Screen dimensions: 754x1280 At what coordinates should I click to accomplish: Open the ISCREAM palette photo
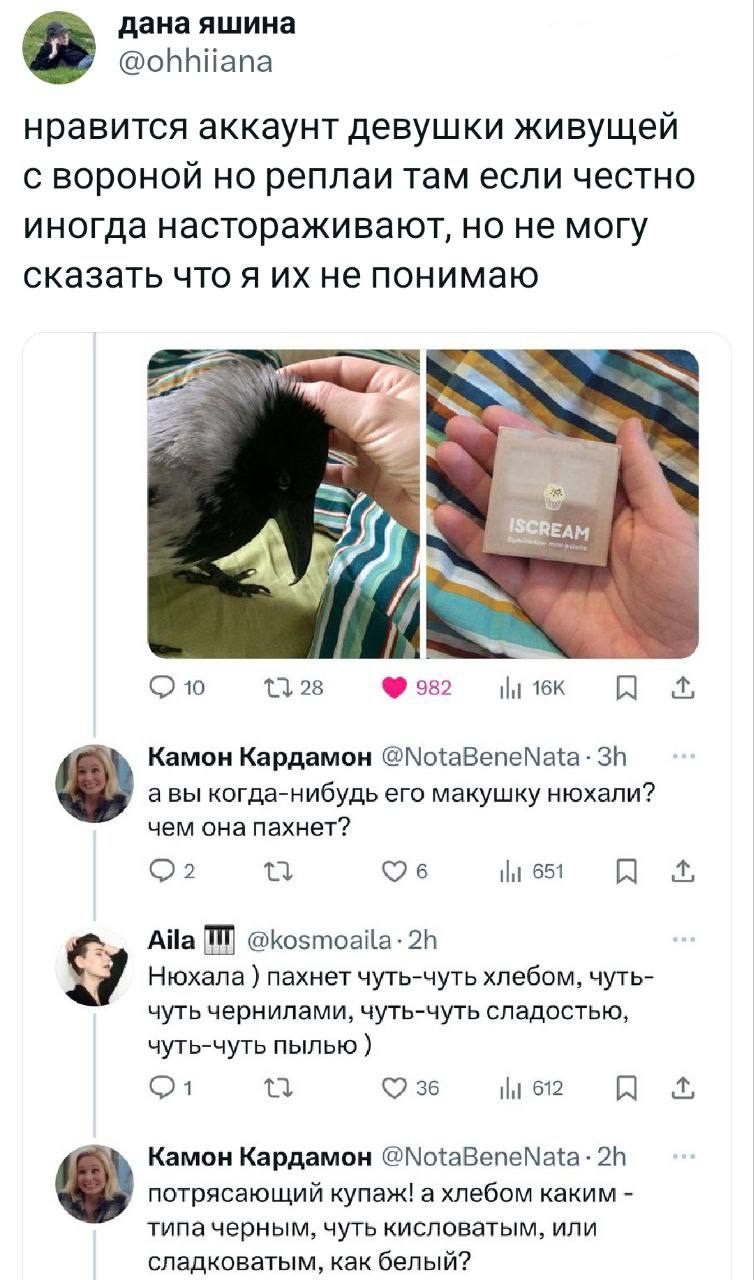point(562,504)
